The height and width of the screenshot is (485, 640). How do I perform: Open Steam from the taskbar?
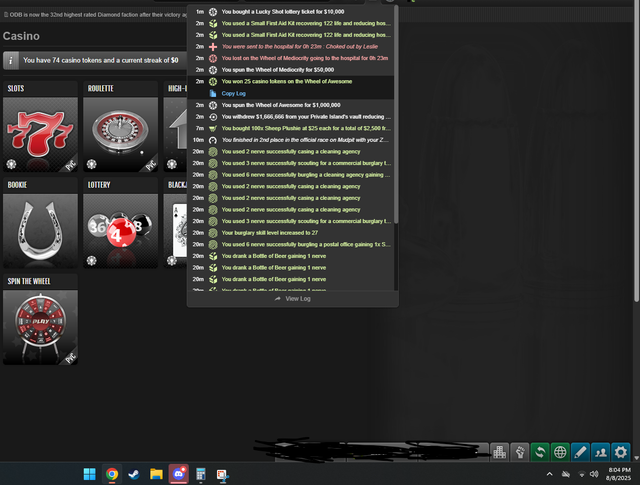click(x=134, y=474)
